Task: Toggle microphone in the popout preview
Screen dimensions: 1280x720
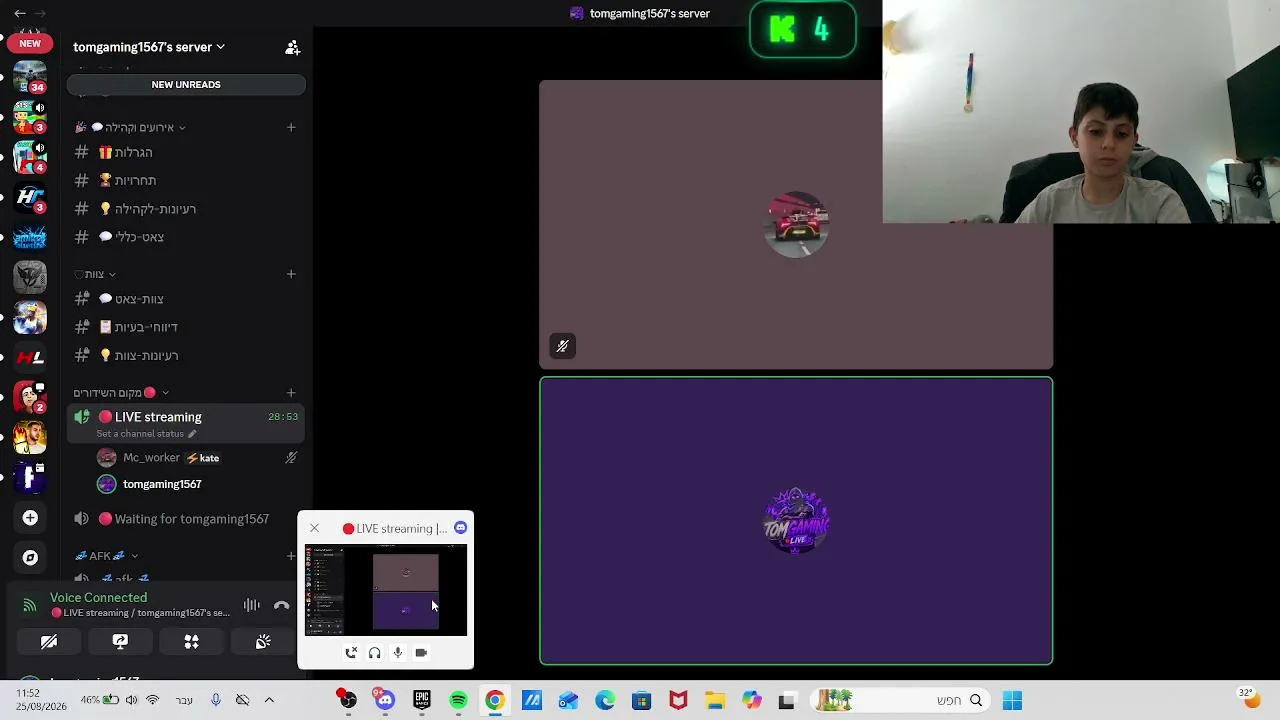Action: click(398, 652)
